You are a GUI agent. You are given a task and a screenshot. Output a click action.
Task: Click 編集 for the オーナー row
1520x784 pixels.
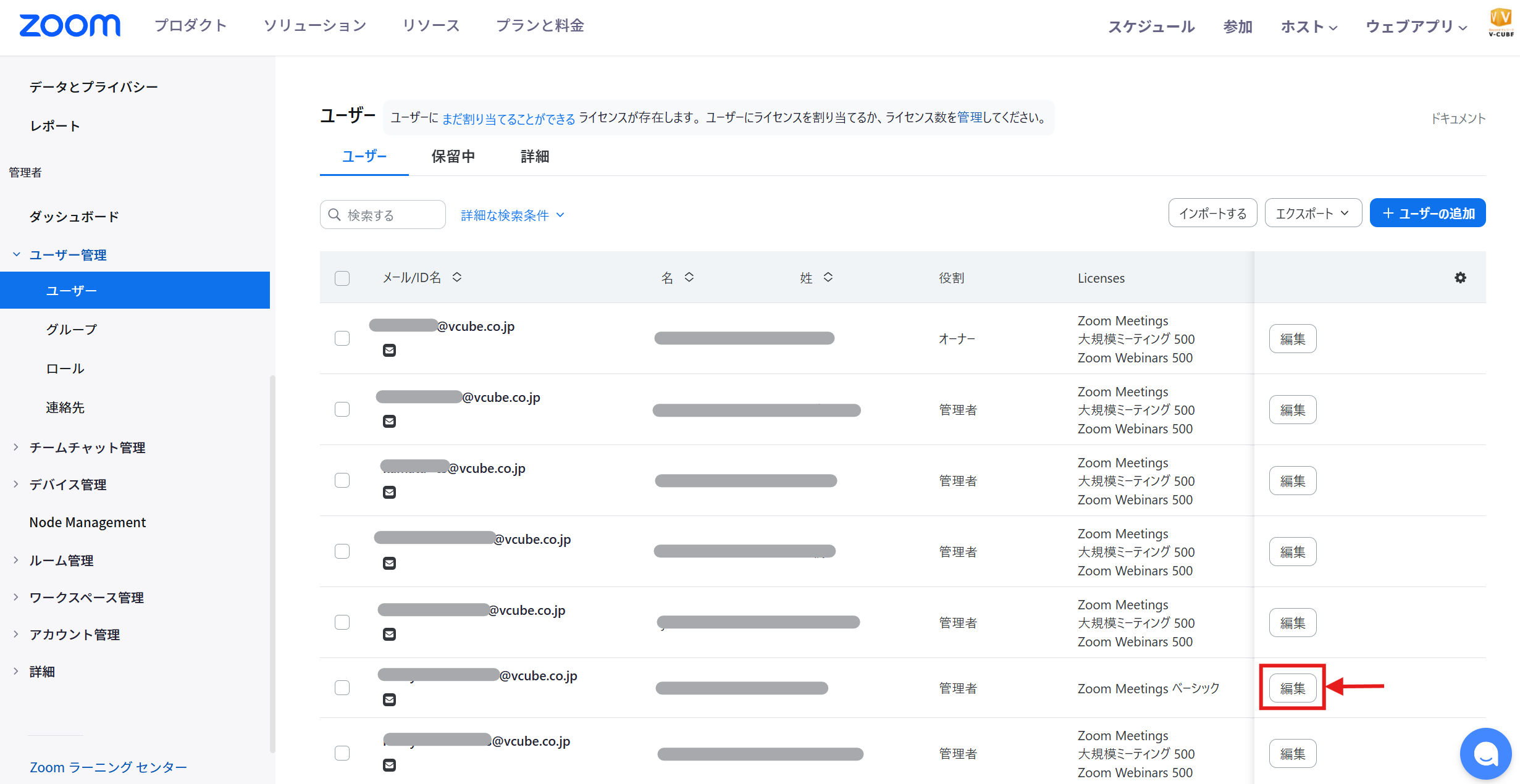(x=1293, y=339)
